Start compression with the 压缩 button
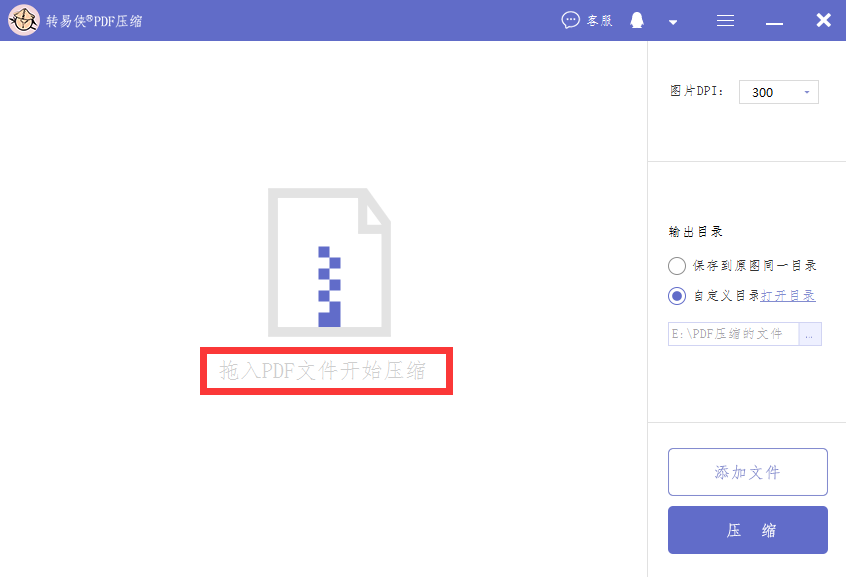846x577 pixels. click(x=748, y=530)
